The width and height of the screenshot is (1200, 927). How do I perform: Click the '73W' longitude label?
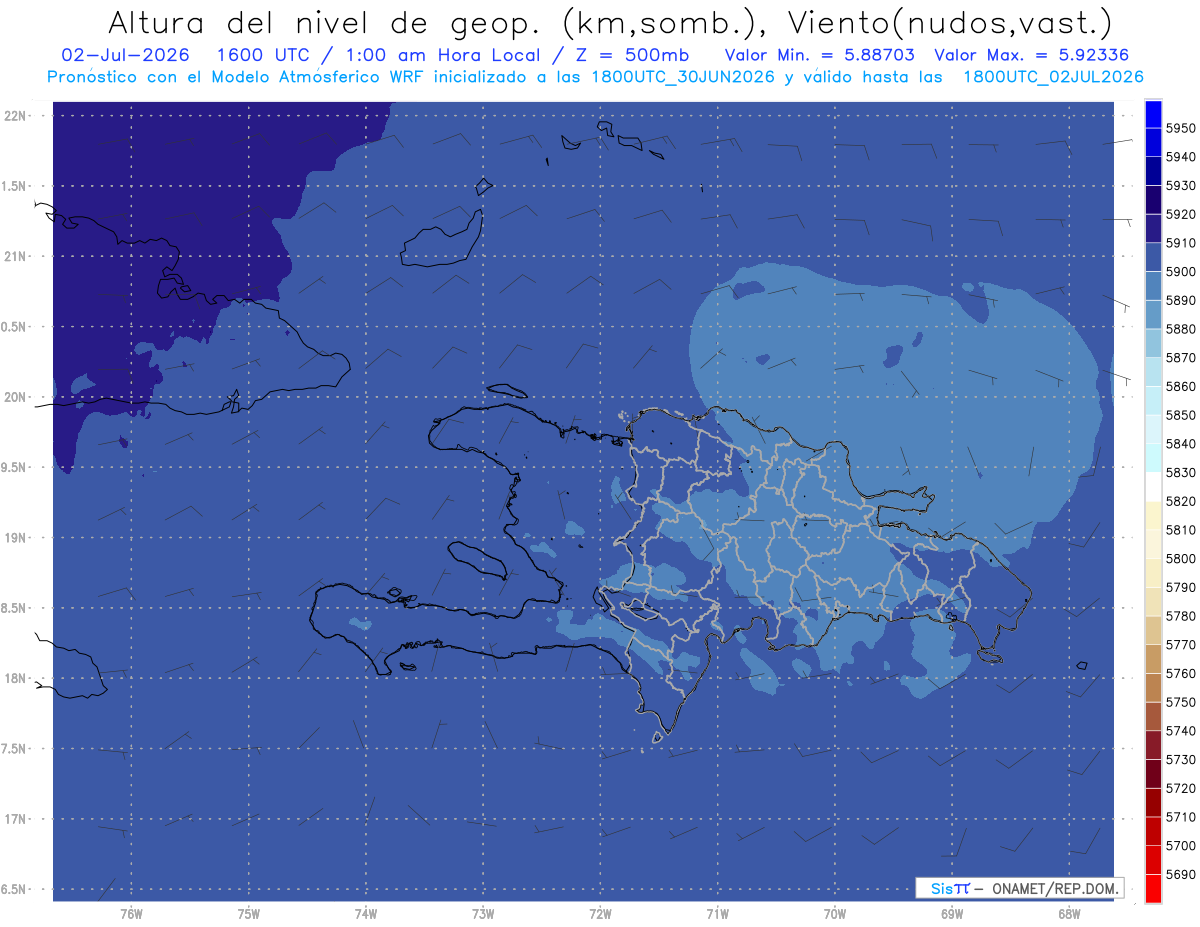point(483,912)
